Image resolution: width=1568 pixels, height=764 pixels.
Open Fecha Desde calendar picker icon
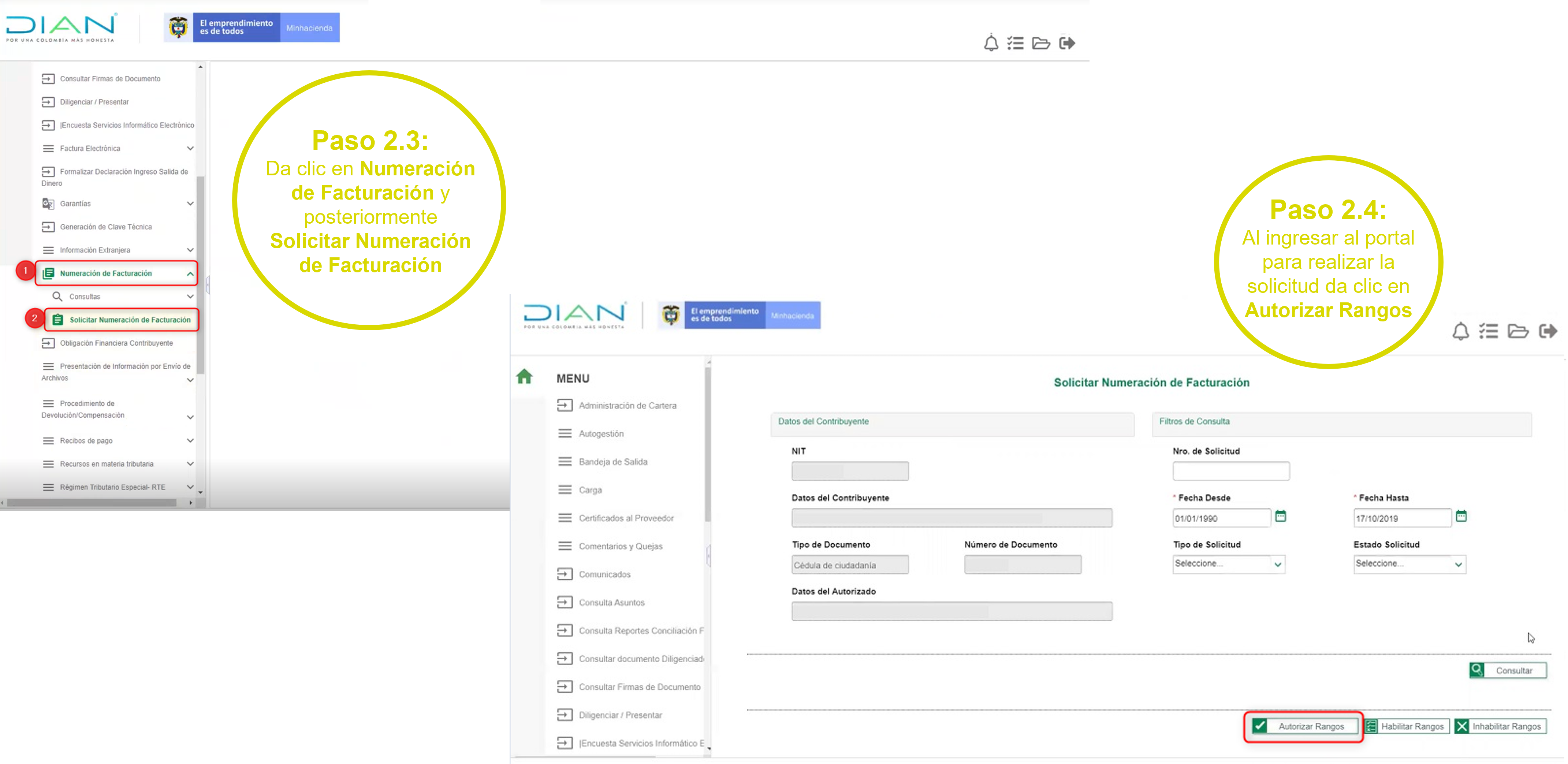pyautogui.click(x=1280, y=516)
